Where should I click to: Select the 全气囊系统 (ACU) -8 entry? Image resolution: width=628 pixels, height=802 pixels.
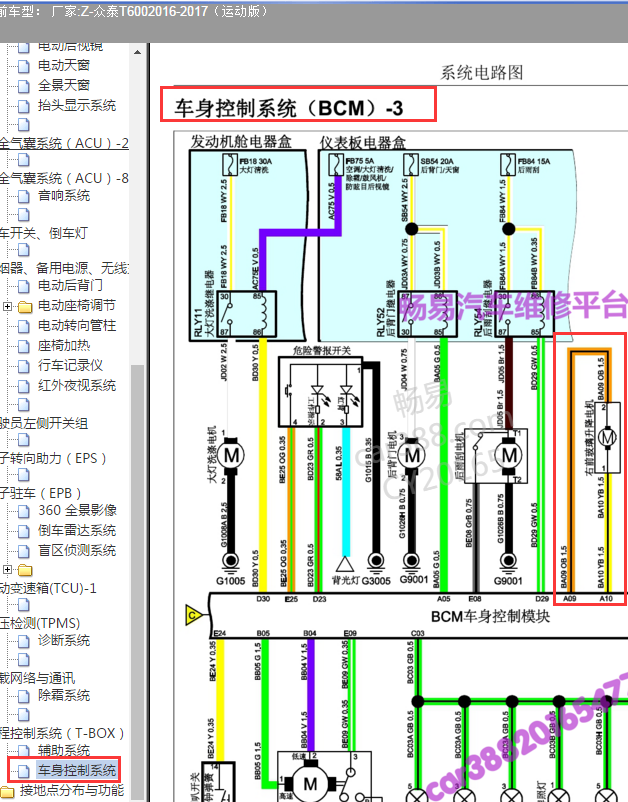point(64,178)
